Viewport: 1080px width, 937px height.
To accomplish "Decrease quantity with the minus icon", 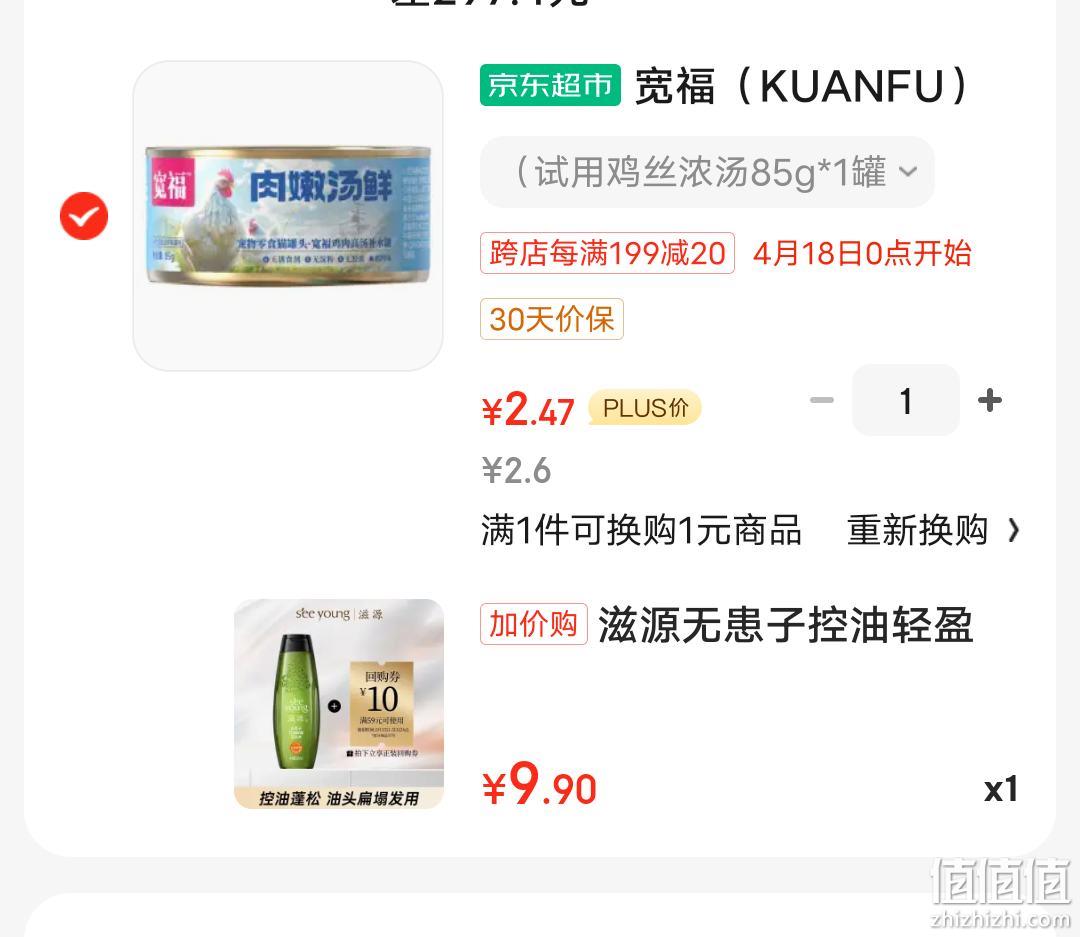I will [x=821, y=400].
